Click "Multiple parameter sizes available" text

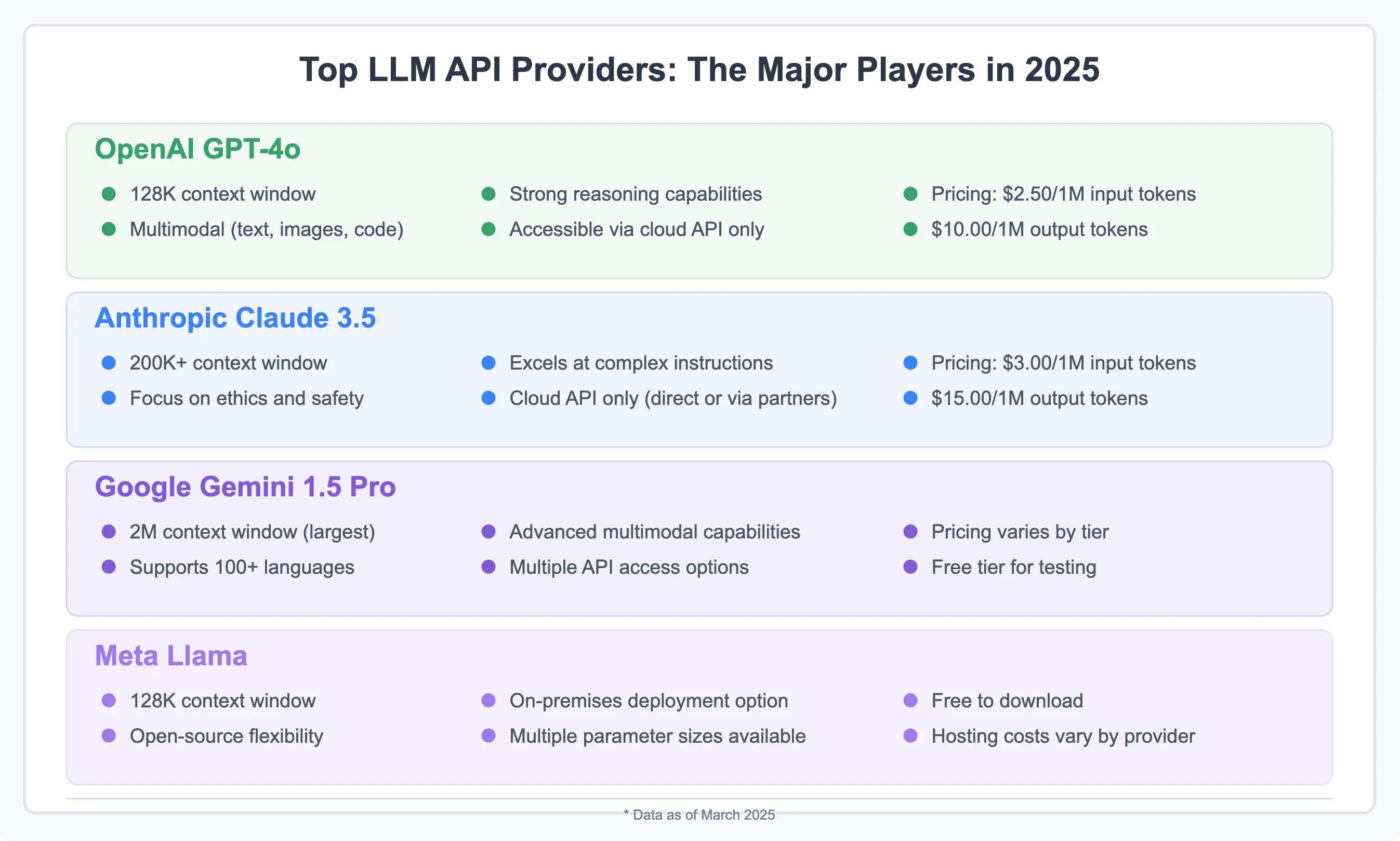point(657,736)
